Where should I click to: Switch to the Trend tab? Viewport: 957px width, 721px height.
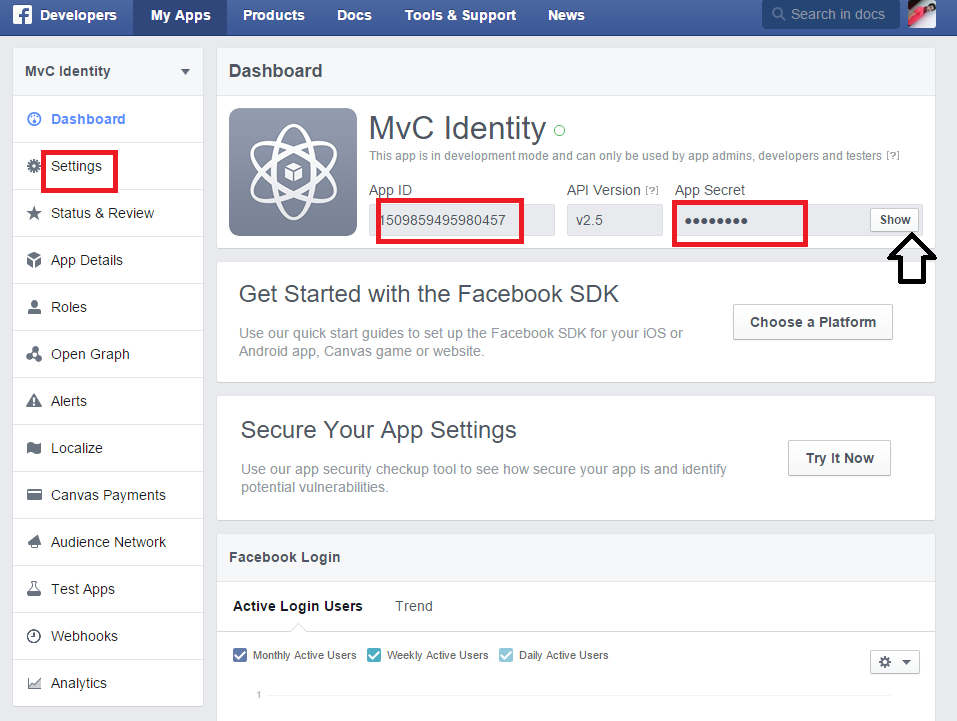pyautogui.click(x=414, y=606)
